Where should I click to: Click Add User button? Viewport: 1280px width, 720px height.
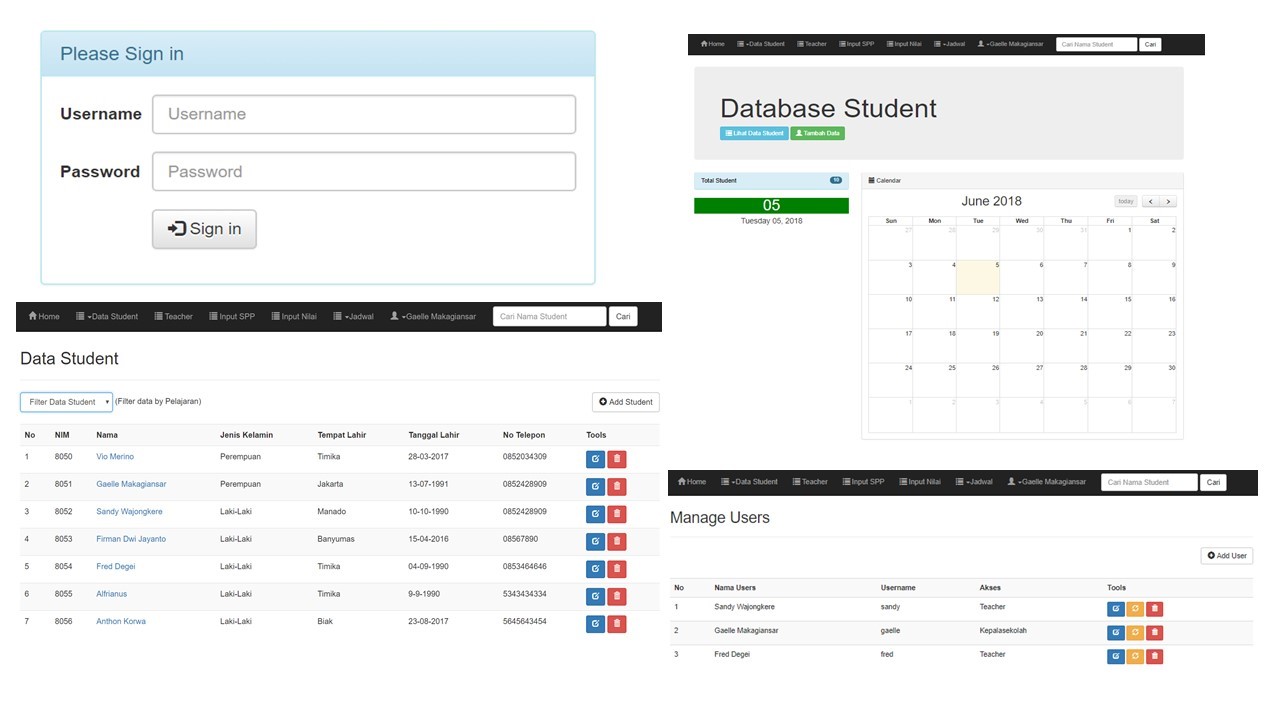pyautogui.click(x=1227, y=556)
